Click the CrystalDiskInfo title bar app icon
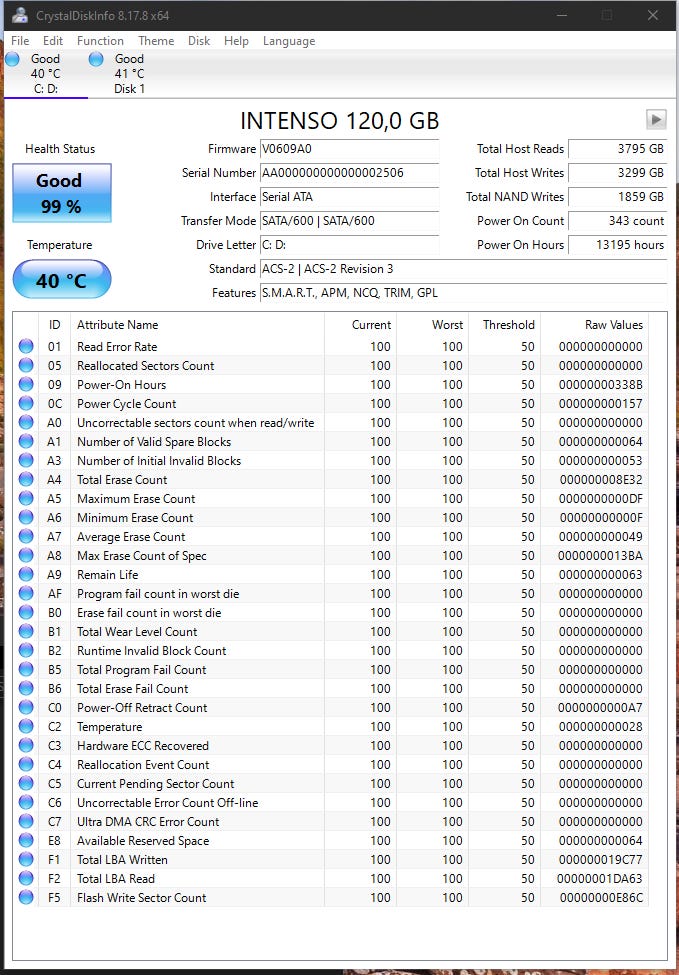This screenshot has height=975, width=679. pyautogui.click(x=20, y=15)
